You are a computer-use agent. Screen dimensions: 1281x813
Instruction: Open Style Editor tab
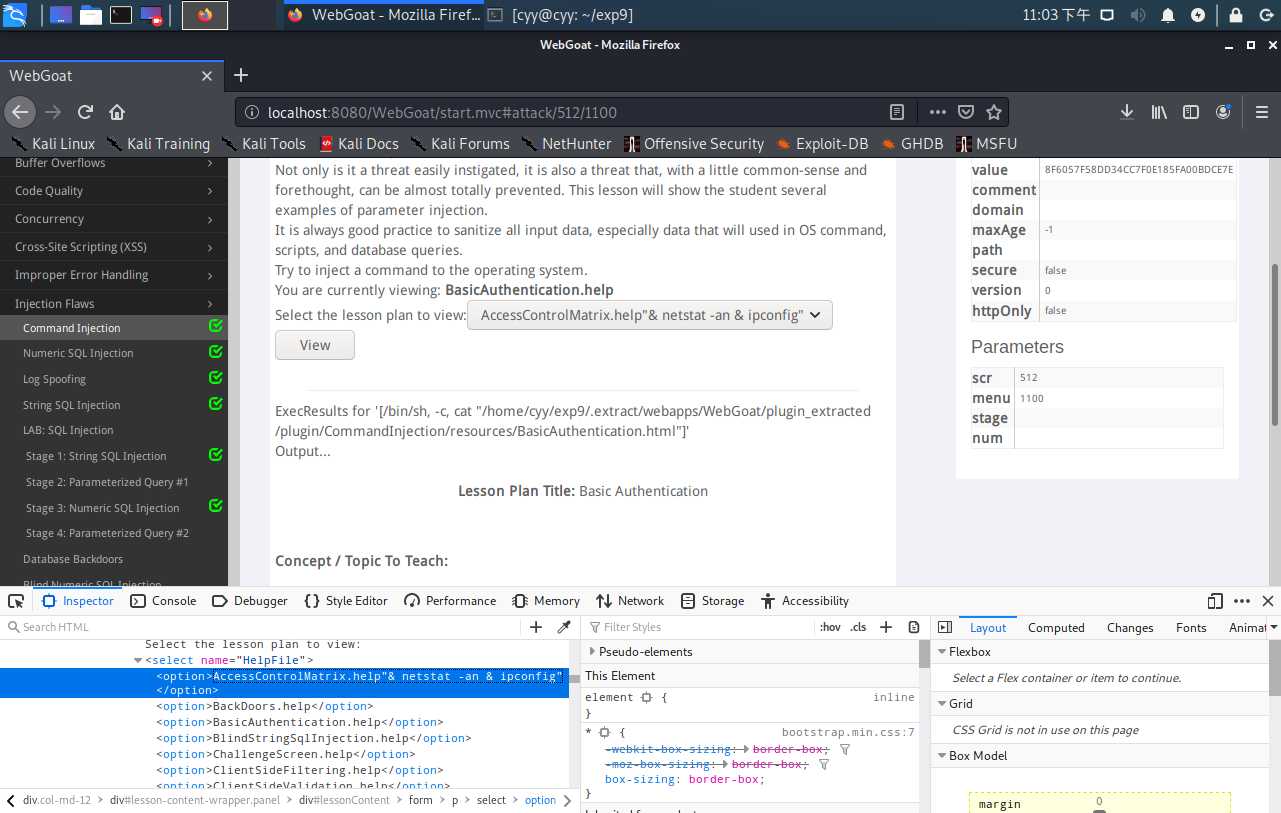pos(346,601)
